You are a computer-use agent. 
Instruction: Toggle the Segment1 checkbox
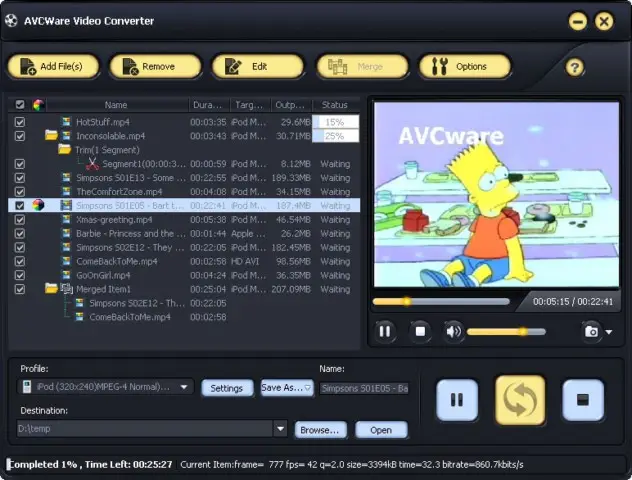point(20,164)
